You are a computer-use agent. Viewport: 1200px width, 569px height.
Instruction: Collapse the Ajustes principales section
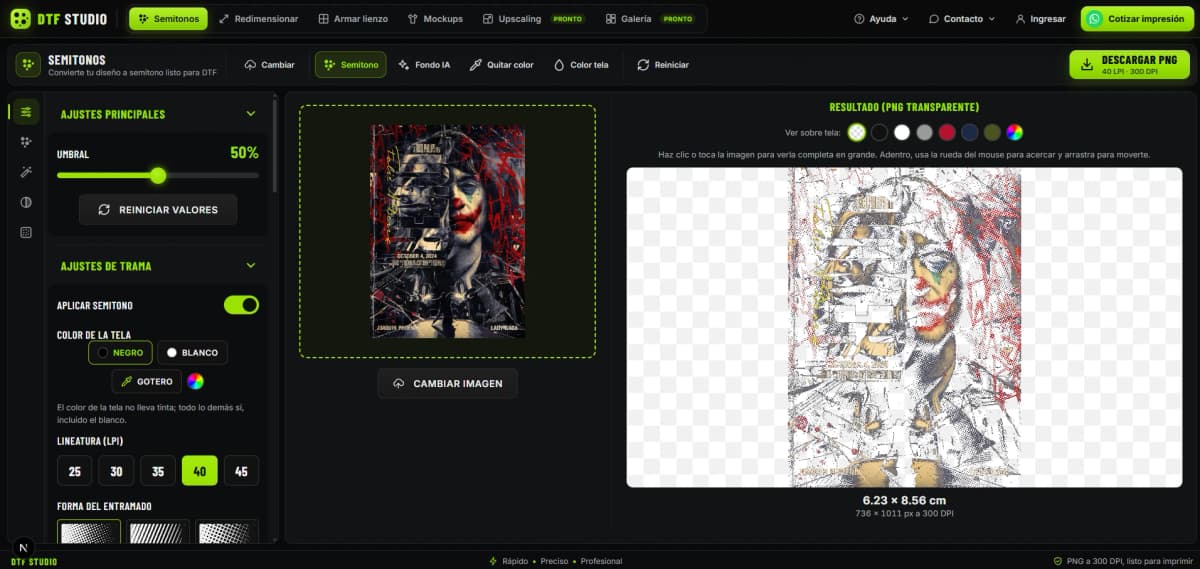tap(251, 114)
